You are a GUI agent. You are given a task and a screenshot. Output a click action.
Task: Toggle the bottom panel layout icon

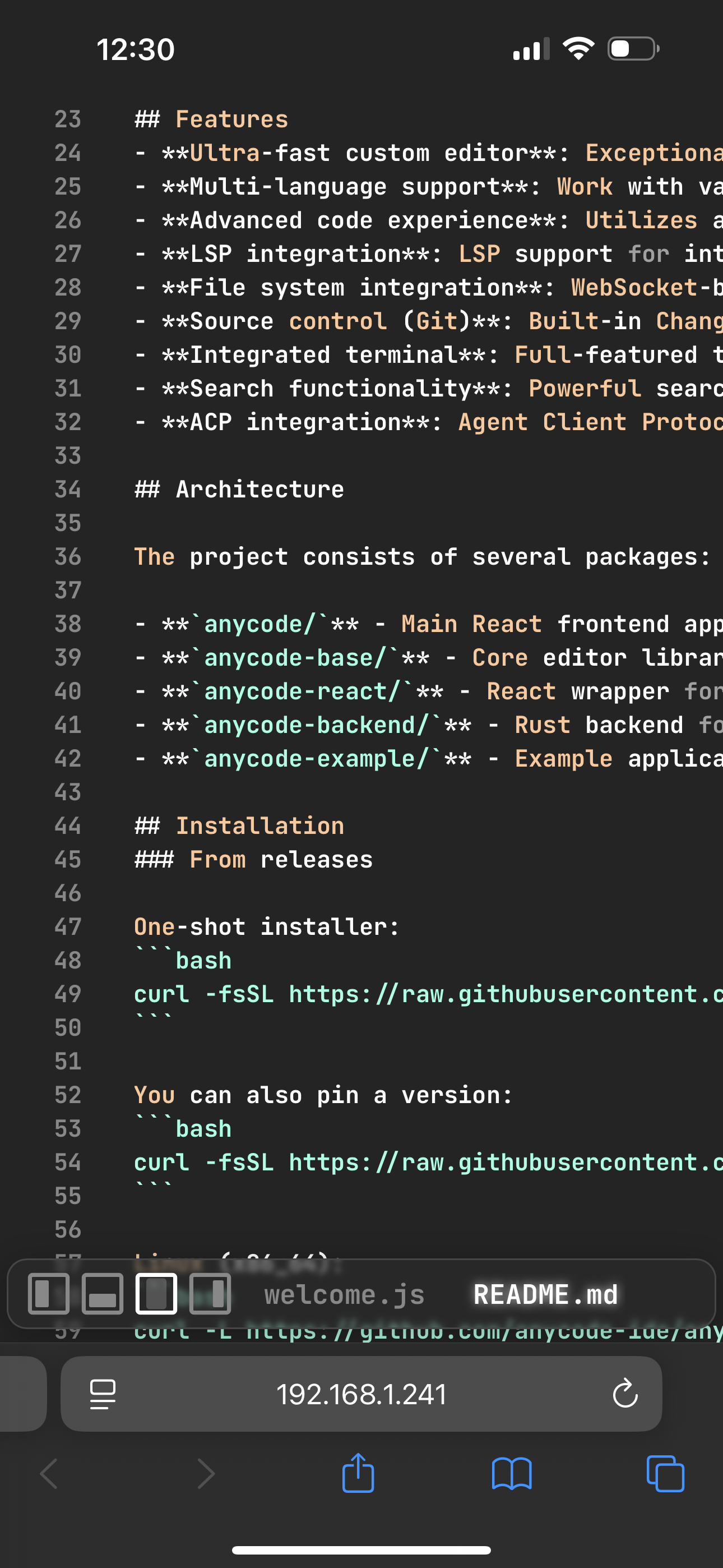click(x=102, y=1293)
